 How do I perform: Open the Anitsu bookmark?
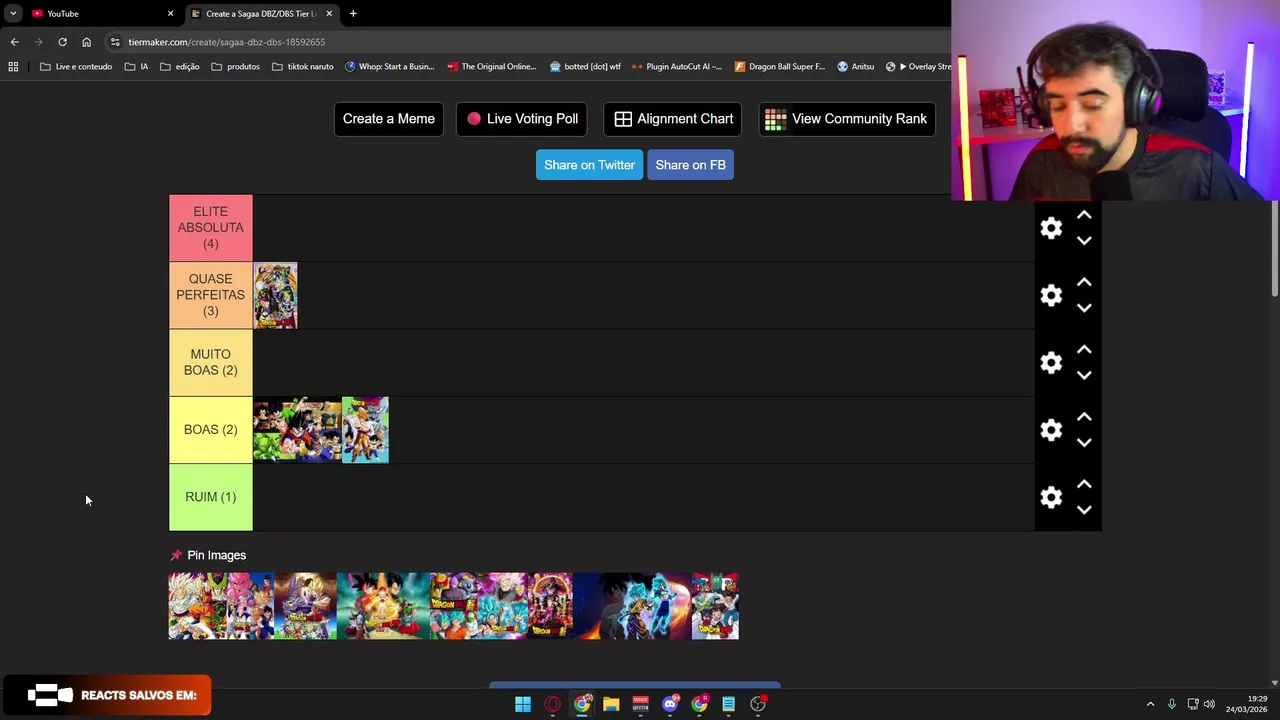click(x=856, y=67)
